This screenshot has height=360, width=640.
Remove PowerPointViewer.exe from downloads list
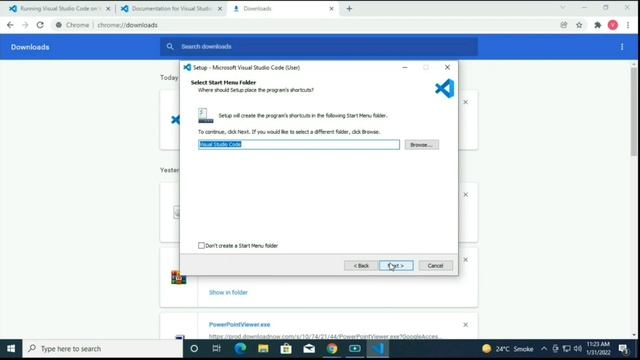(x=466, y=325)
